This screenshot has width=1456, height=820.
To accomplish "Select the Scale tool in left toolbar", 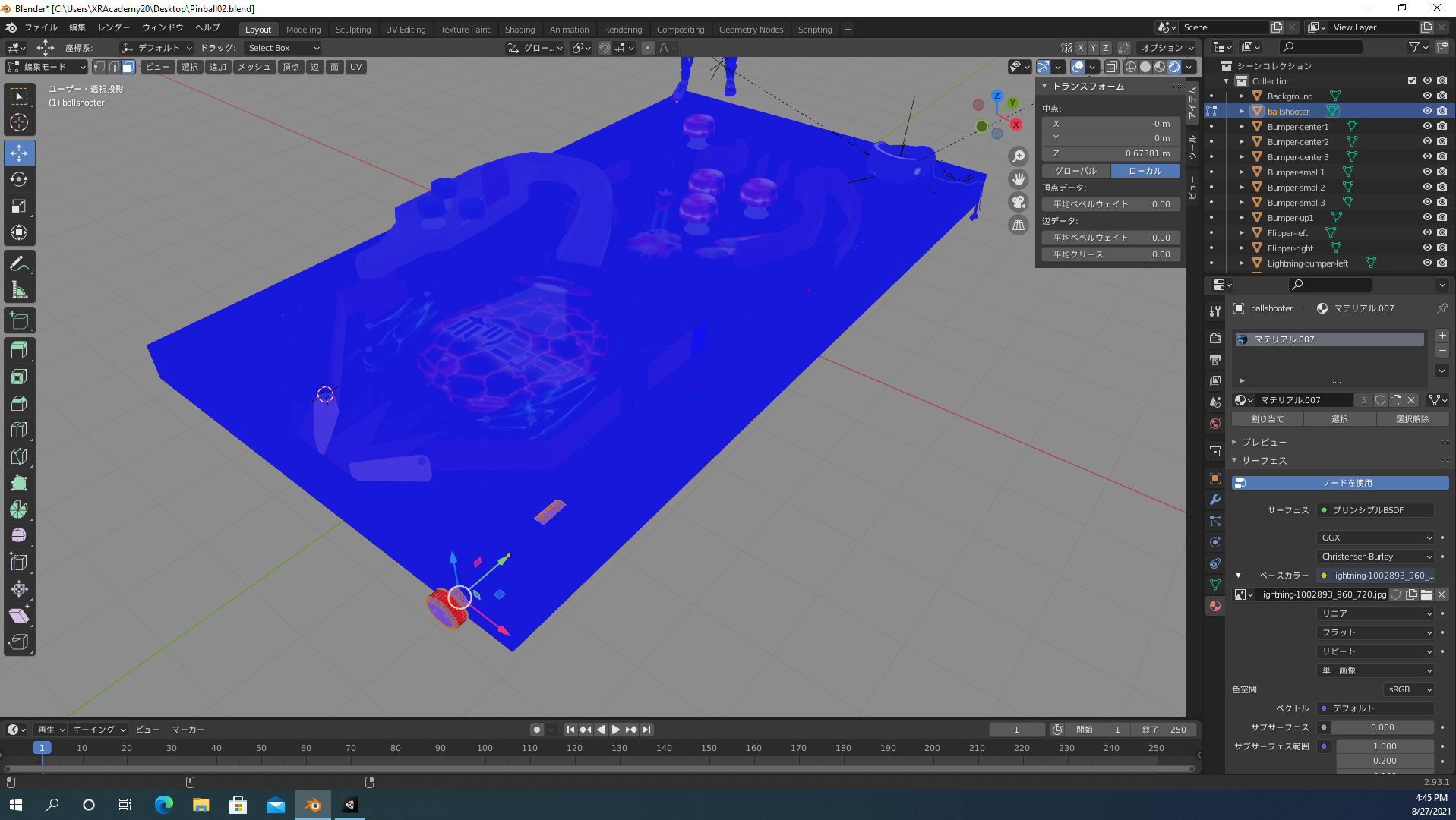I will click(x=19, y=206).
